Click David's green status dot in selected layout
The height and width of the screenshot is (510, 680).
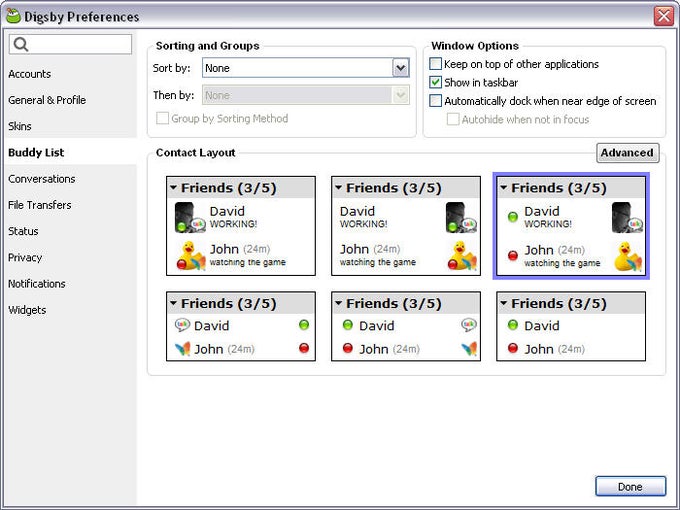point(513,216)
